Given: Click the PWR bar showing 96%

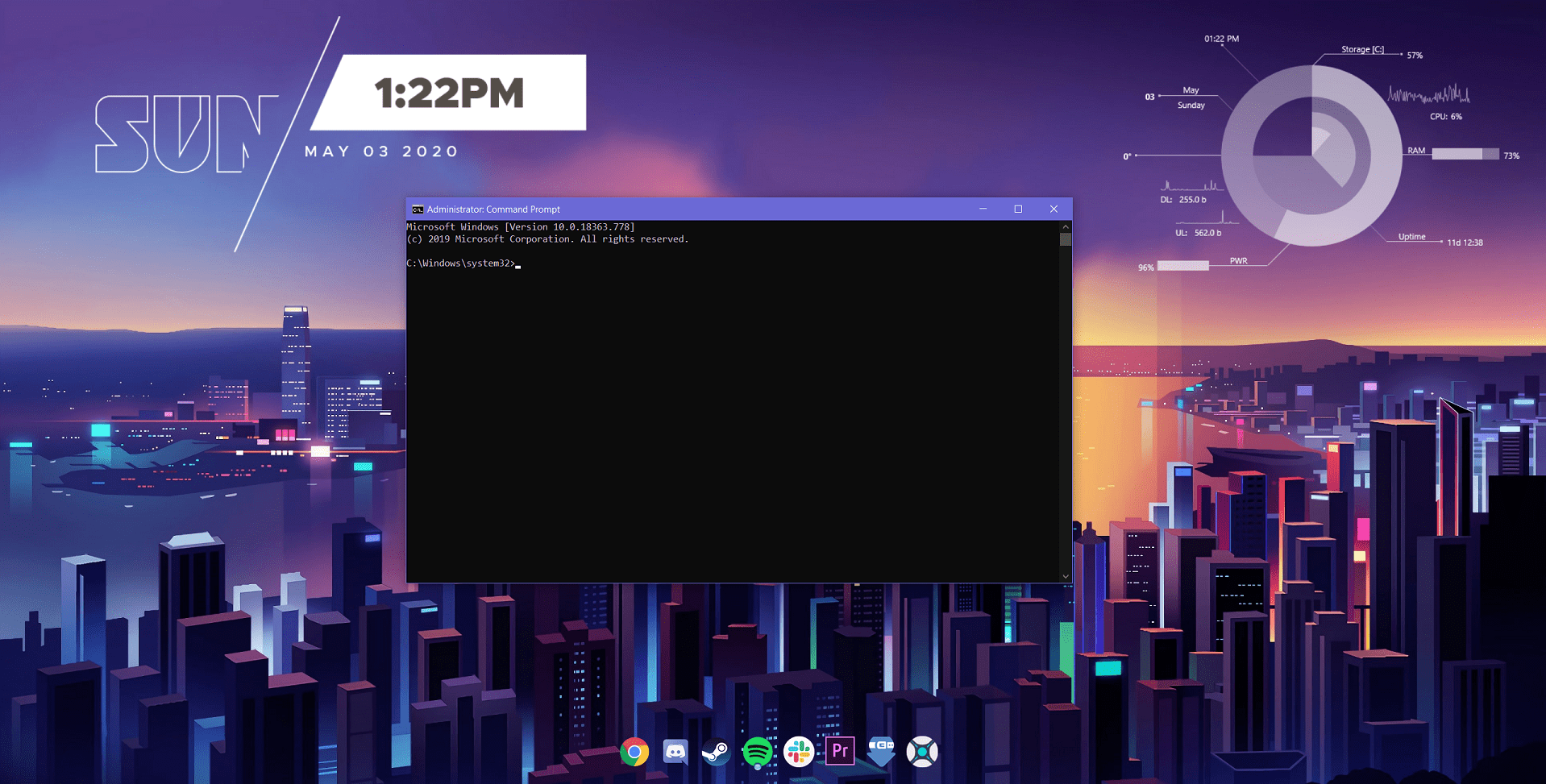Looking at the screenshot, I should tap(1182, 265).
